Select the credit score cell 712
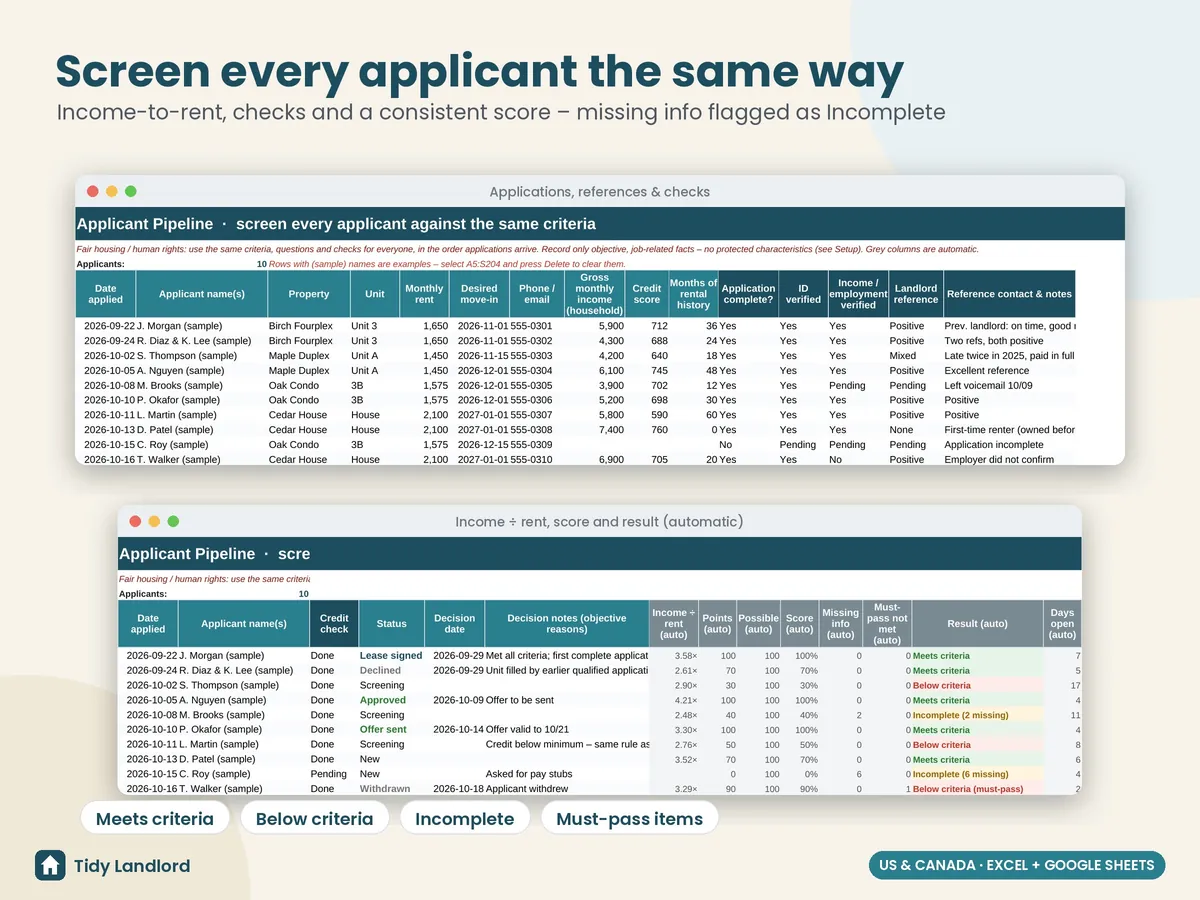The width and height of the screenshot is (1200, 900). [658, 326]
